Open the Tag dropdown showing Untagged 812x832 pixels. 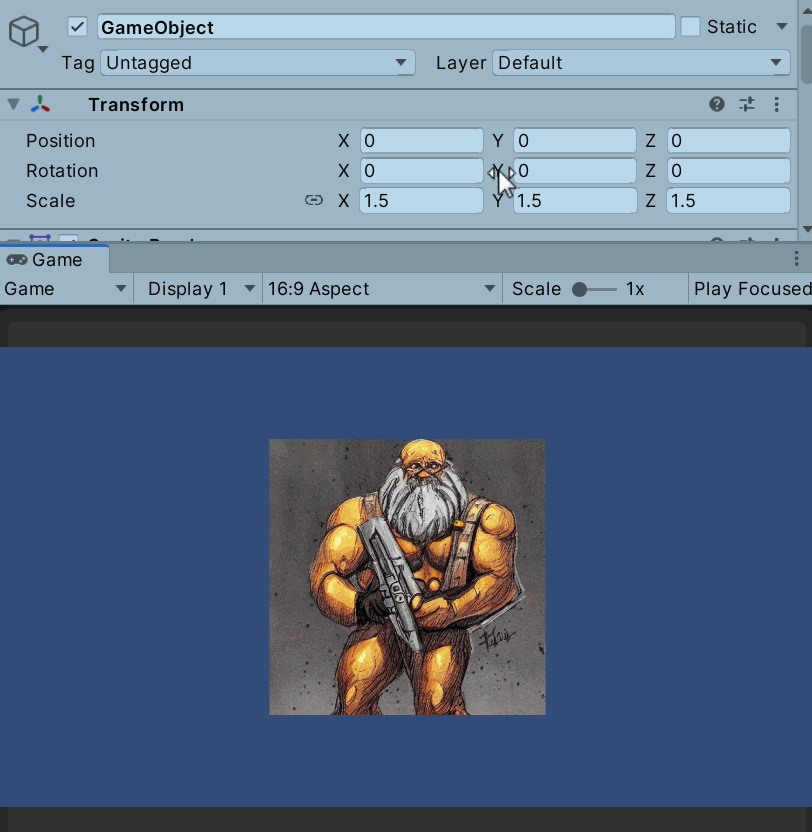257,63
